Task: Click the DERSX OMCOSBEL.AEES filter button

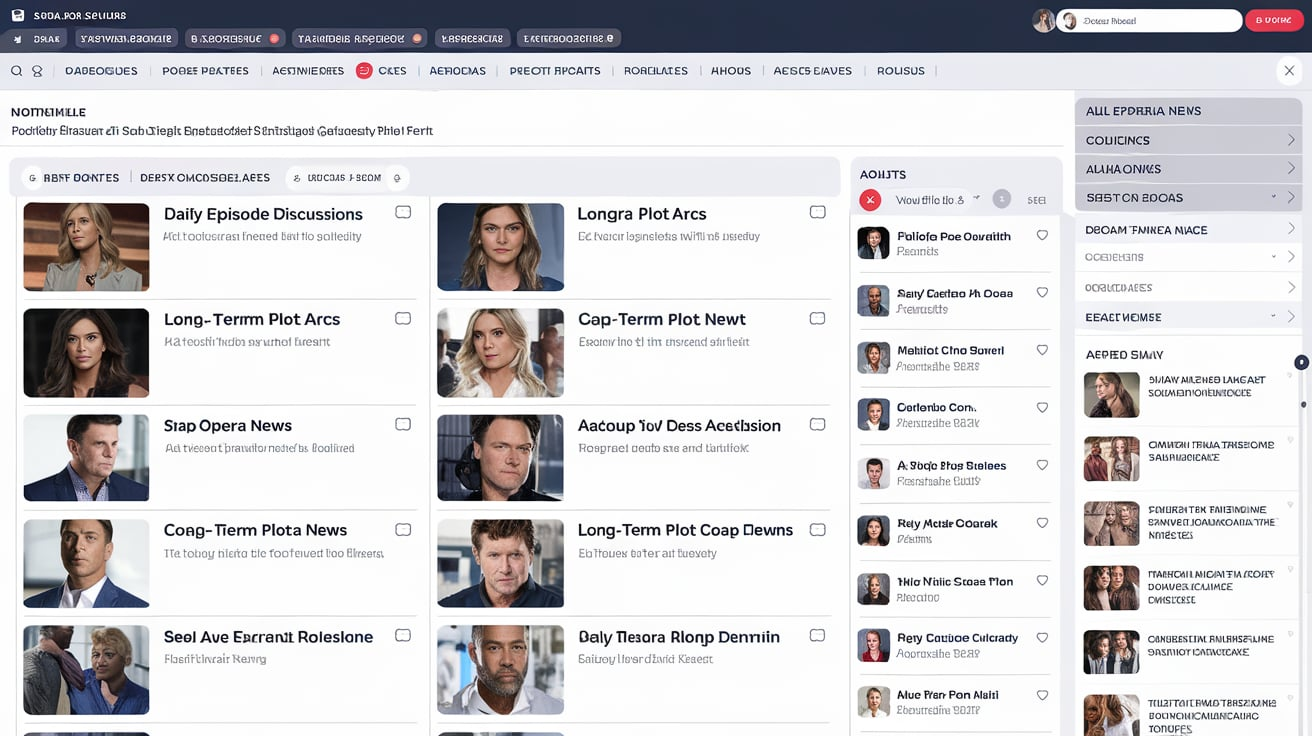Action: click(x=205, y=177)
